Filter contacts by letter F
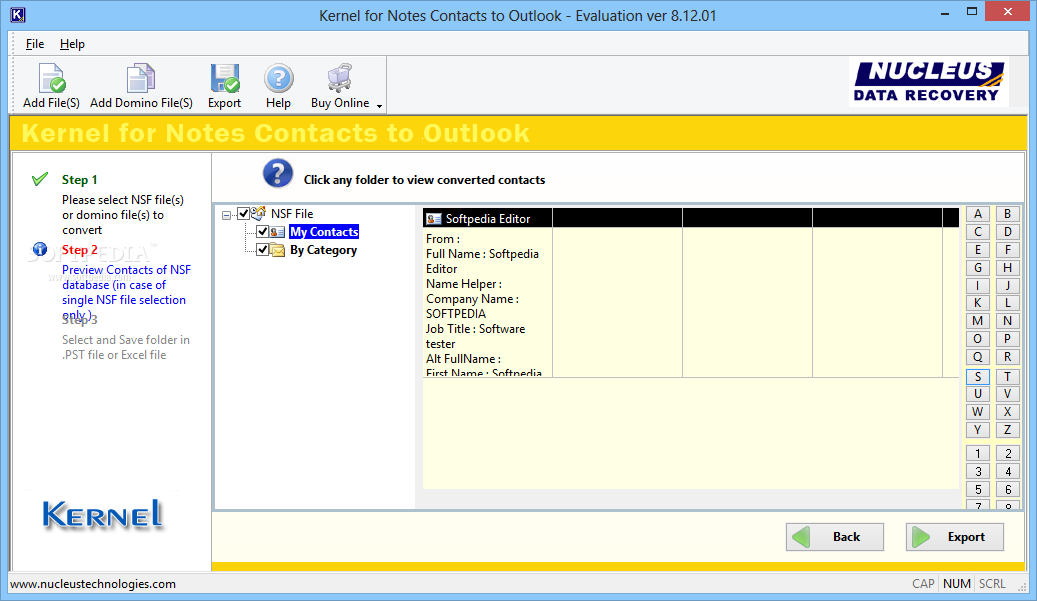Screen dimensions: 1037x601 (1007, 250)
